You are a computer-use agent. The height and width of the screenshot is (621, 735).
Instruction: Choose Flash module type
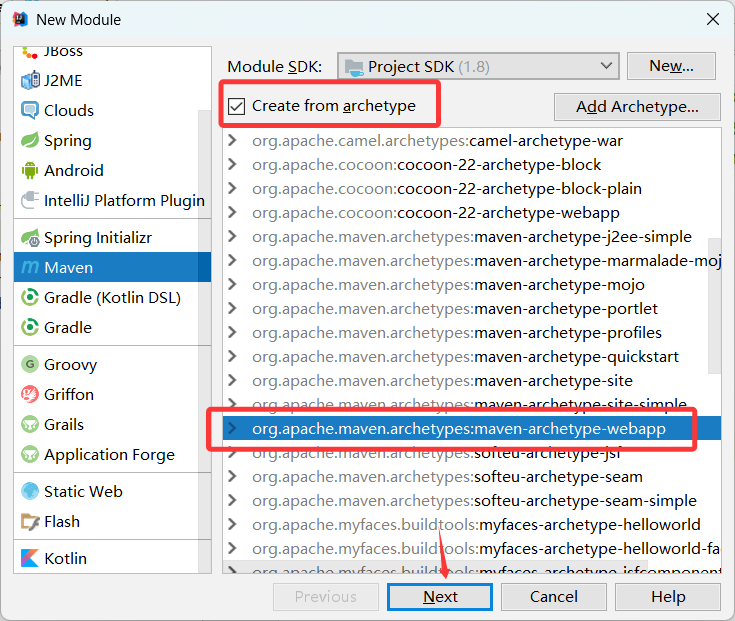112,522
